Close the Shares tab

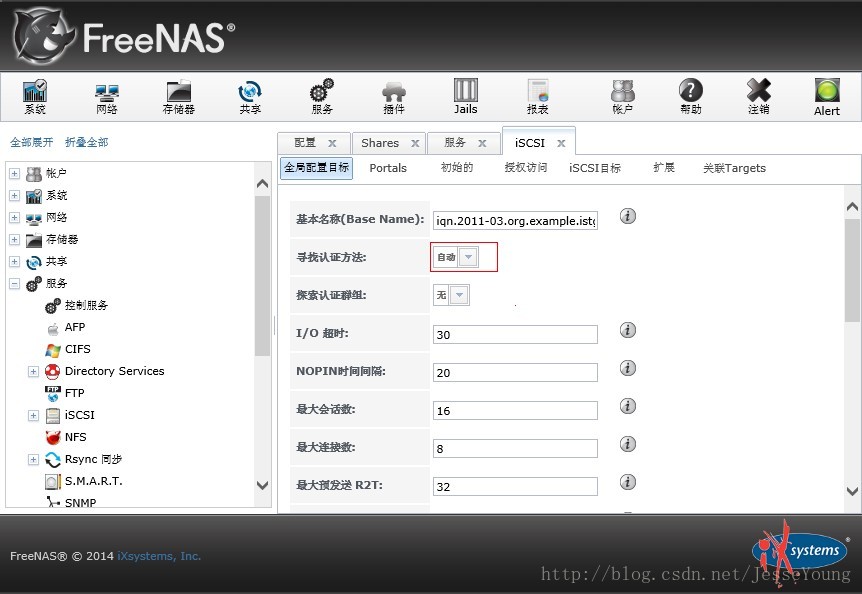415,143
